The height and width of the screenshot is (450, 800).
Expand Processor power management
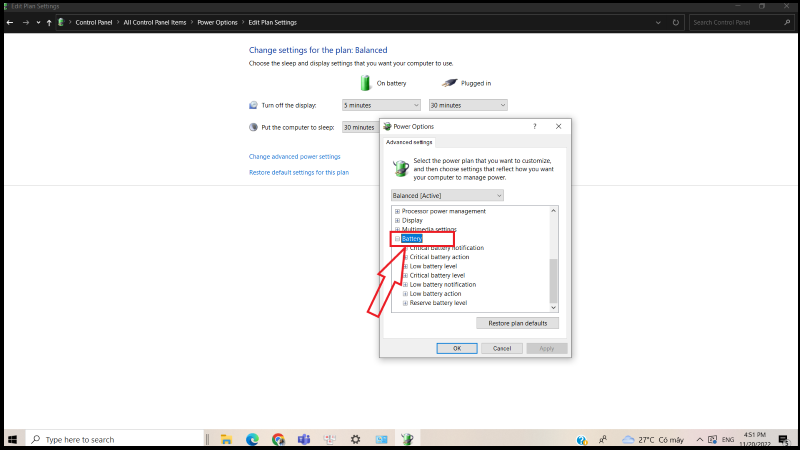tap(397, 211)
